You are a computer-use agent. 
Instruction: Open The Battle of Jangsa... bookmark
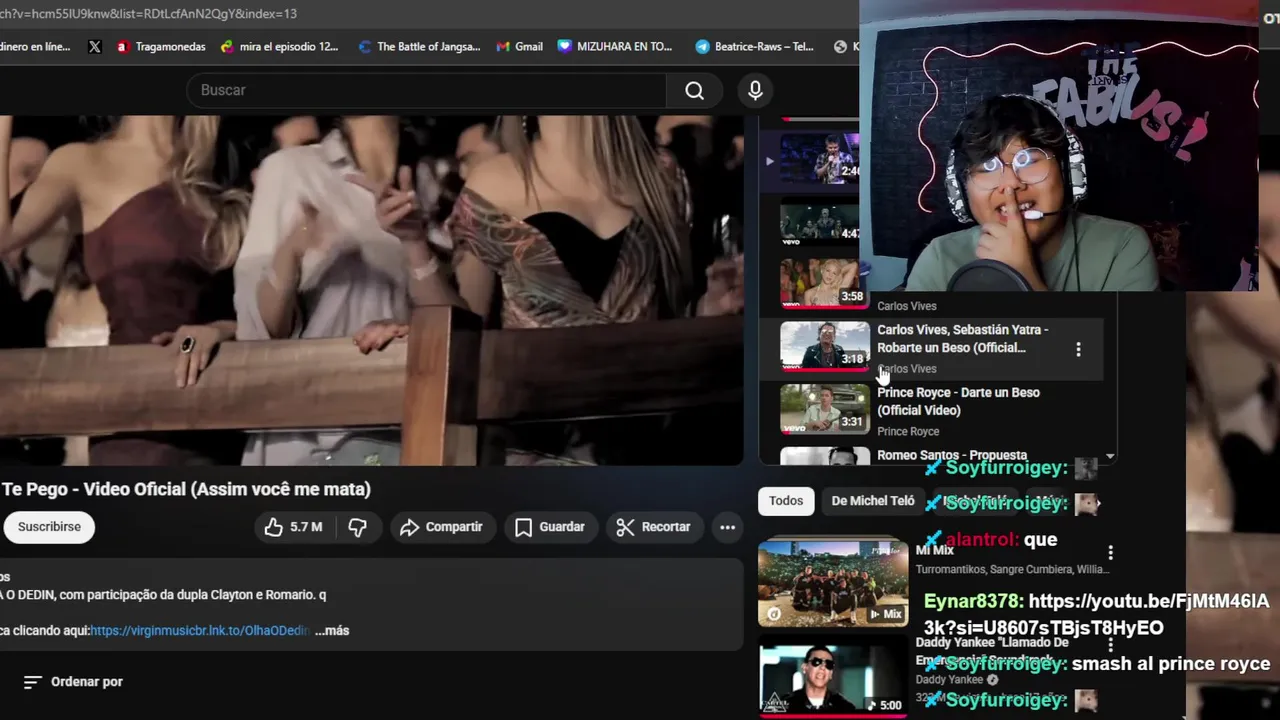(419, 46)
